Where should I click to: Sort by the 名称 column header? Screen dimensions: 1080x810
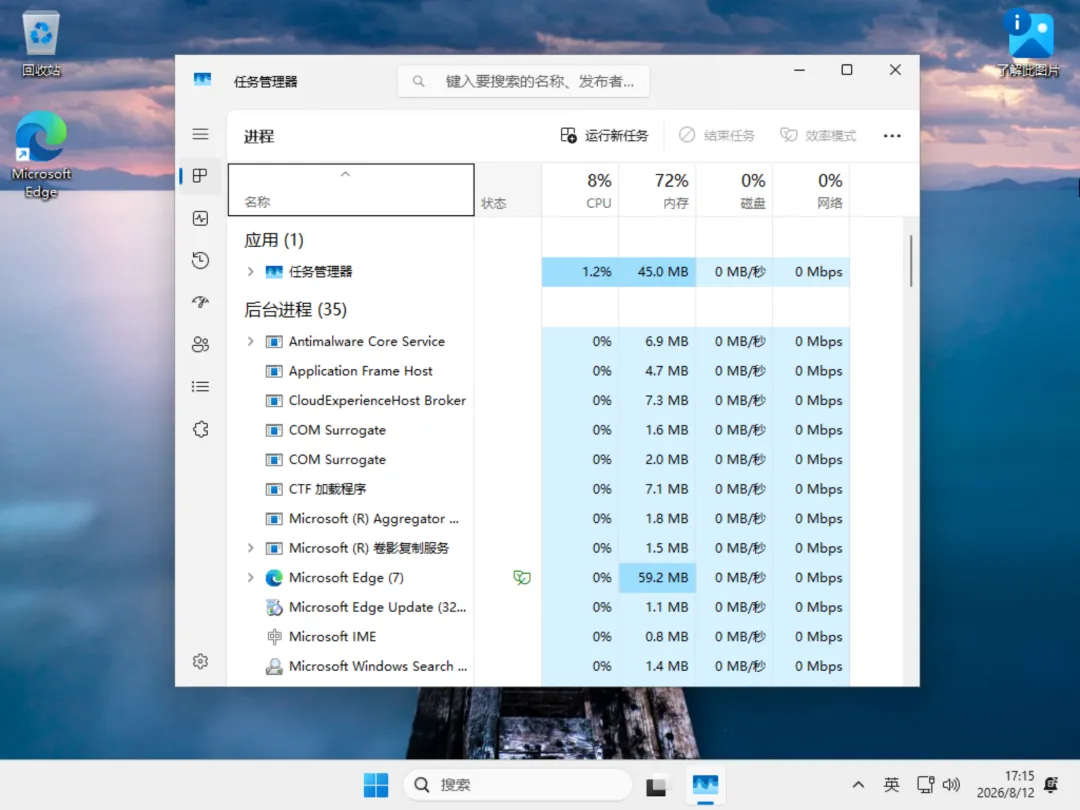pos(351,189)
